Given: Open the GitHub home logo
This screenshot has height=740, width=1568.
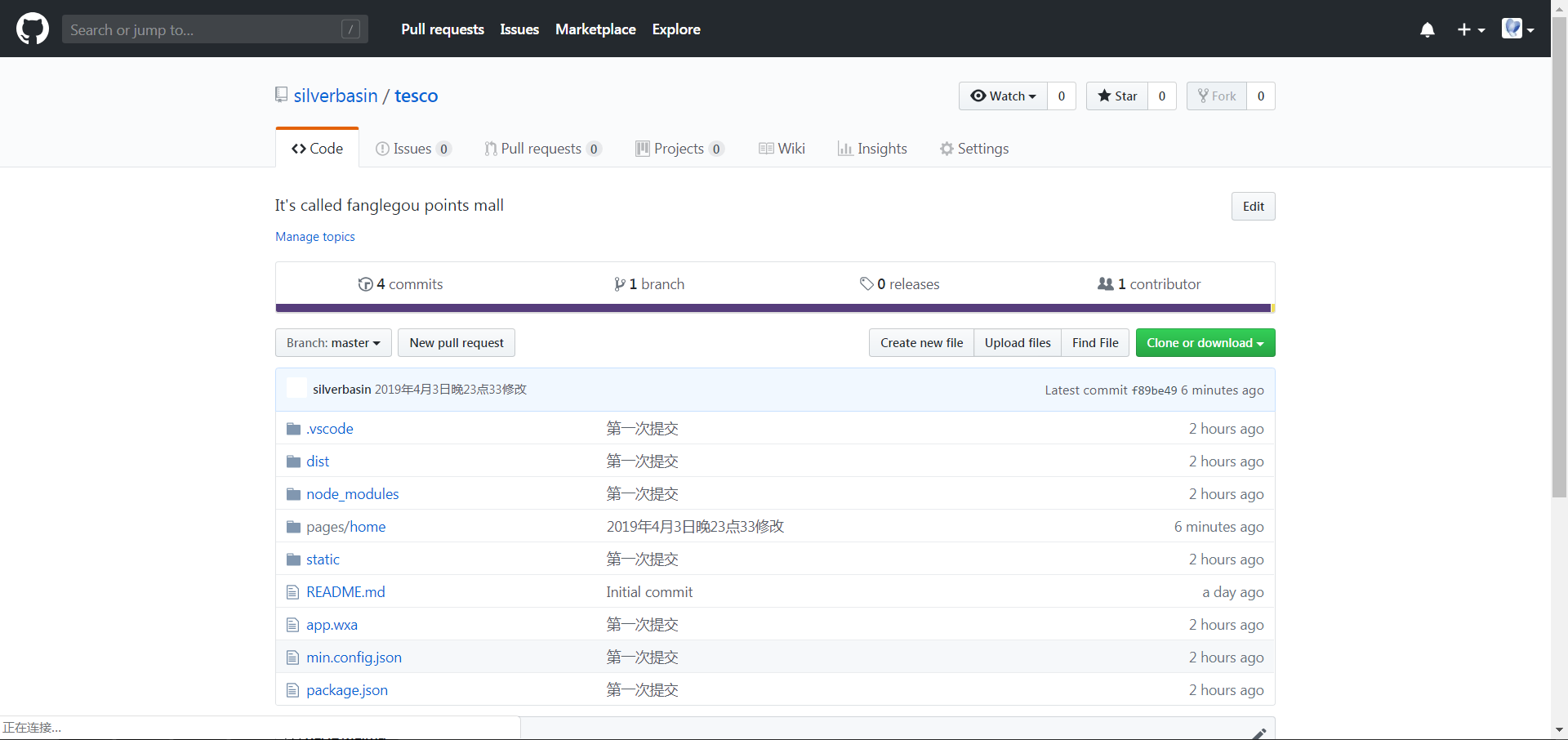Looking at the screenshot, I should pyautogui.click(x=33, y=29).
